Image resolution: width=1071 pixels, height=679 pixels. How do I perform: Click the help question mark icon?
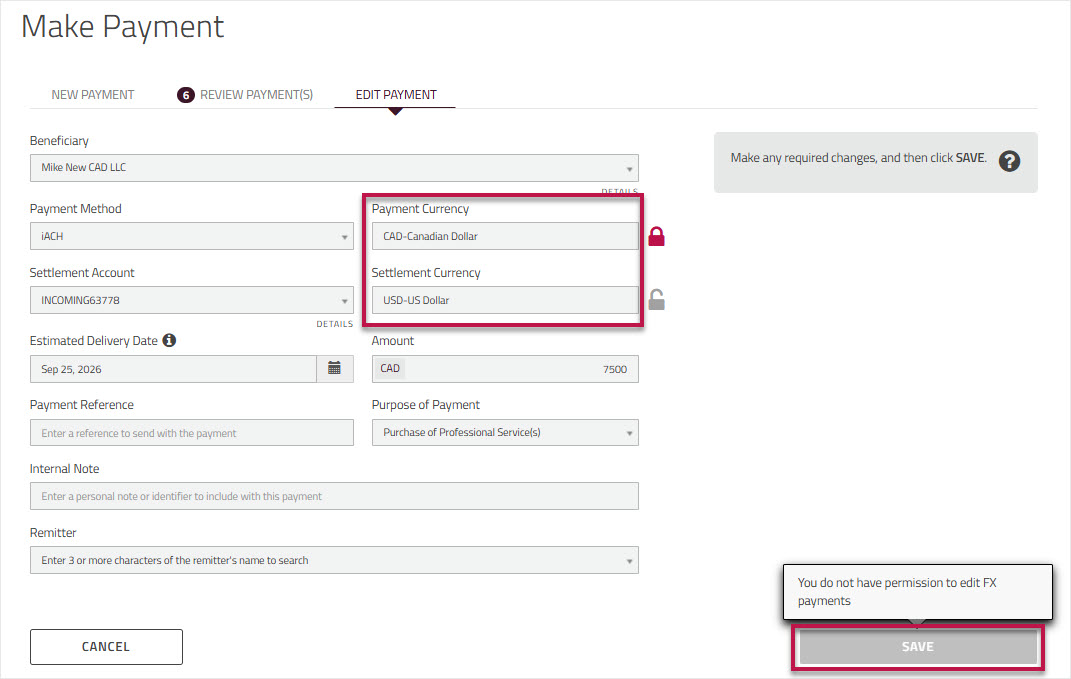pos(1010,161)
